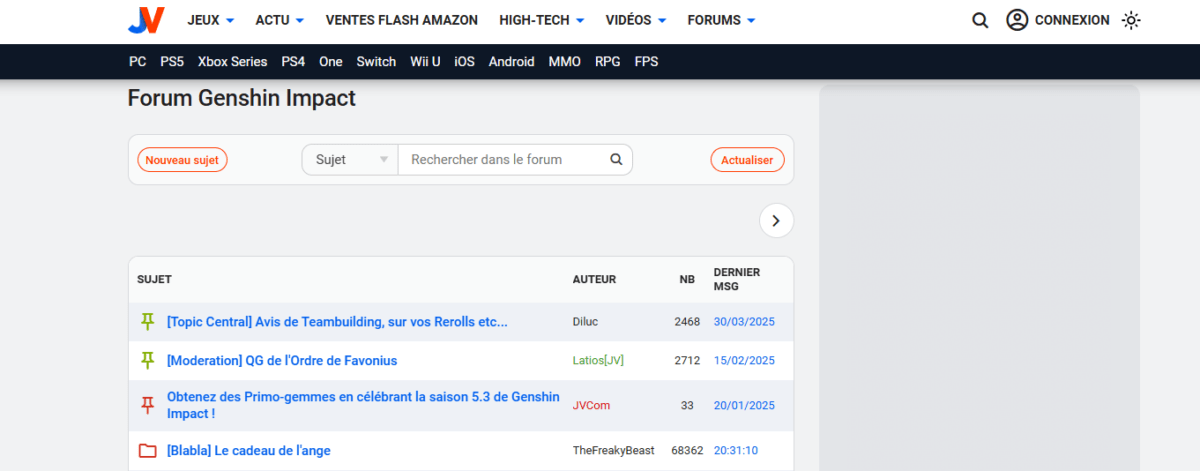The image size is (1200, 471).
Task: Expand the ACTU menu
Action: click(x=280, y=20)
